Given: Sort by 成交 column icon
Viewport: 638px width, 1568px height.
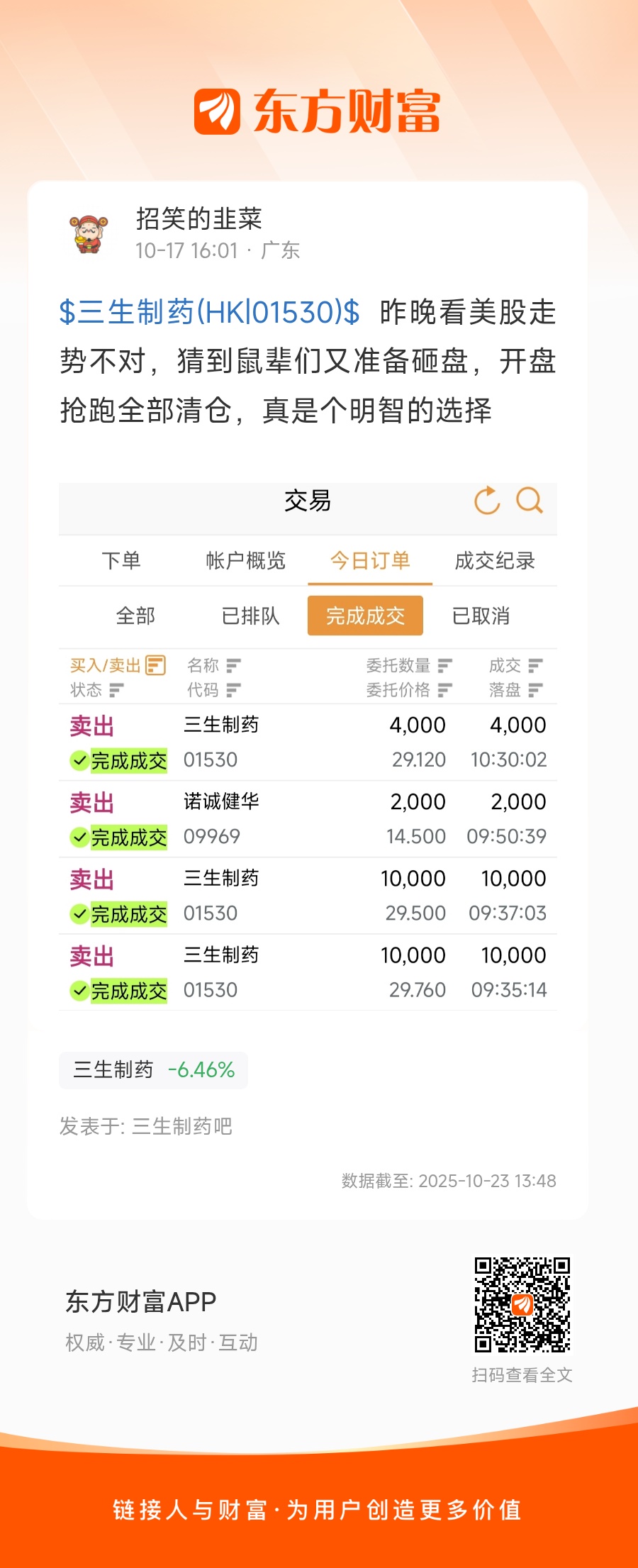Looking at the screenshot, I should coord(535,665).
